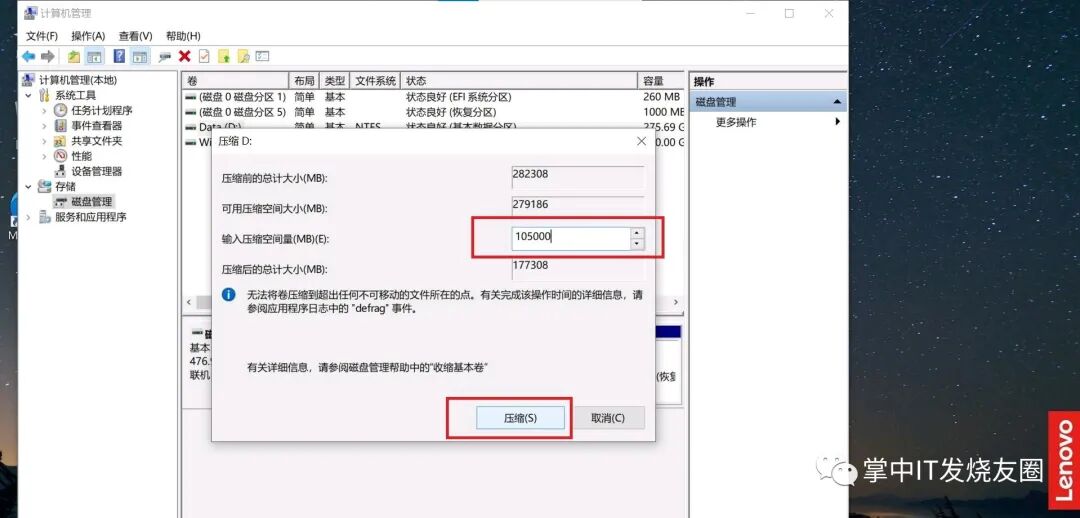Expand the 共享文件夹 tree node
Viewport: 1080px width, 518px height.
click(x=44, y=141)
